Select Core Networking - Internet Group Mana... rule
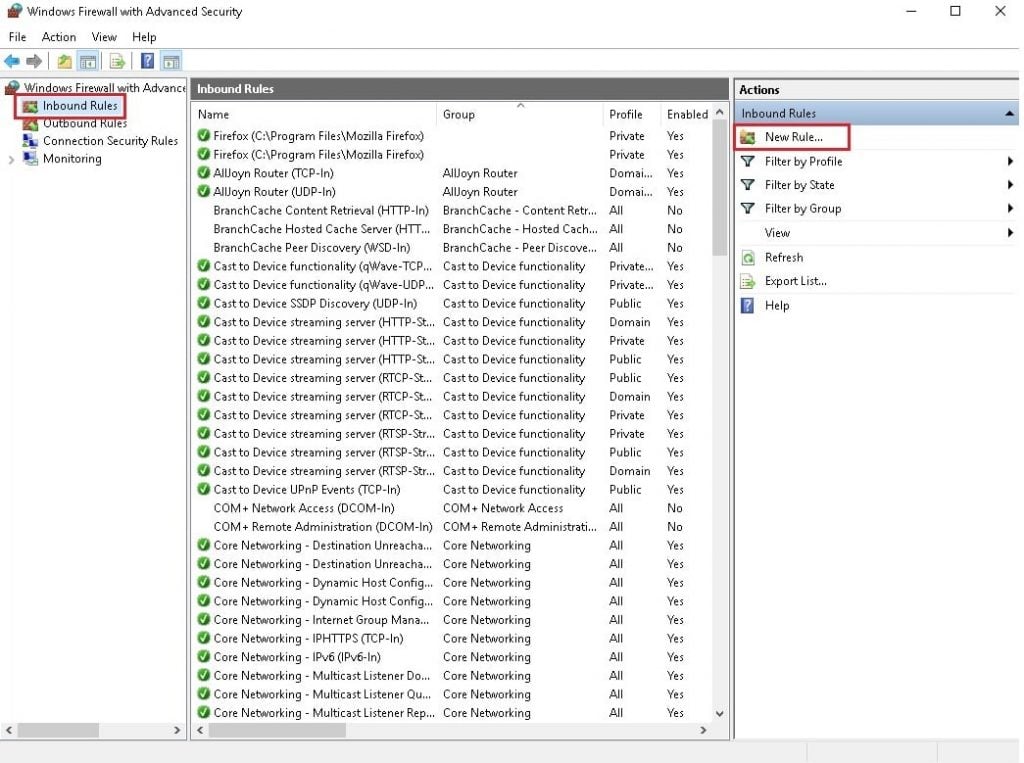This screenshot has width=1024, height=763. tap(321, 620)
